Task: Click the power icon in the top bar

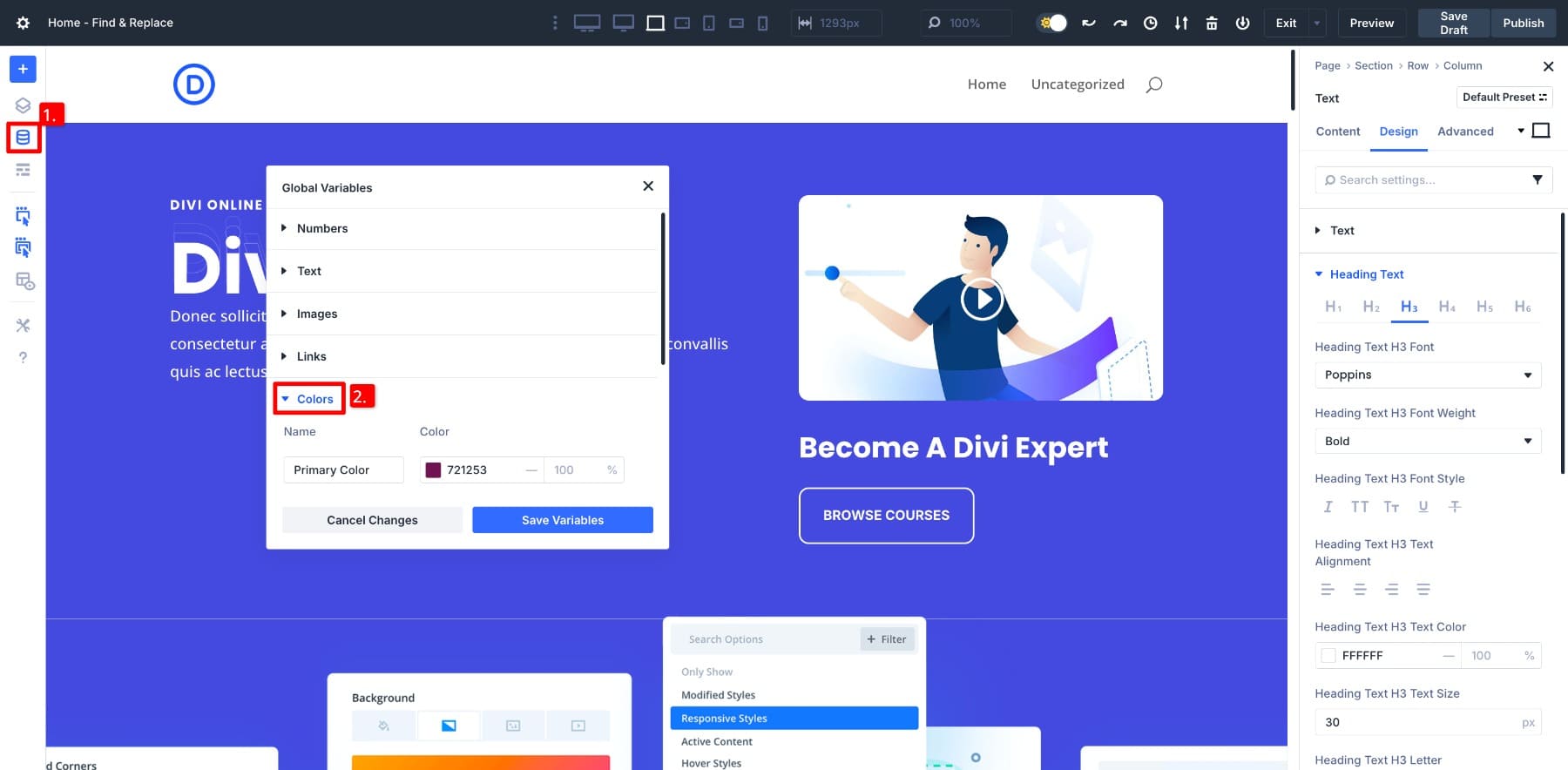Action: point(1243,23)
